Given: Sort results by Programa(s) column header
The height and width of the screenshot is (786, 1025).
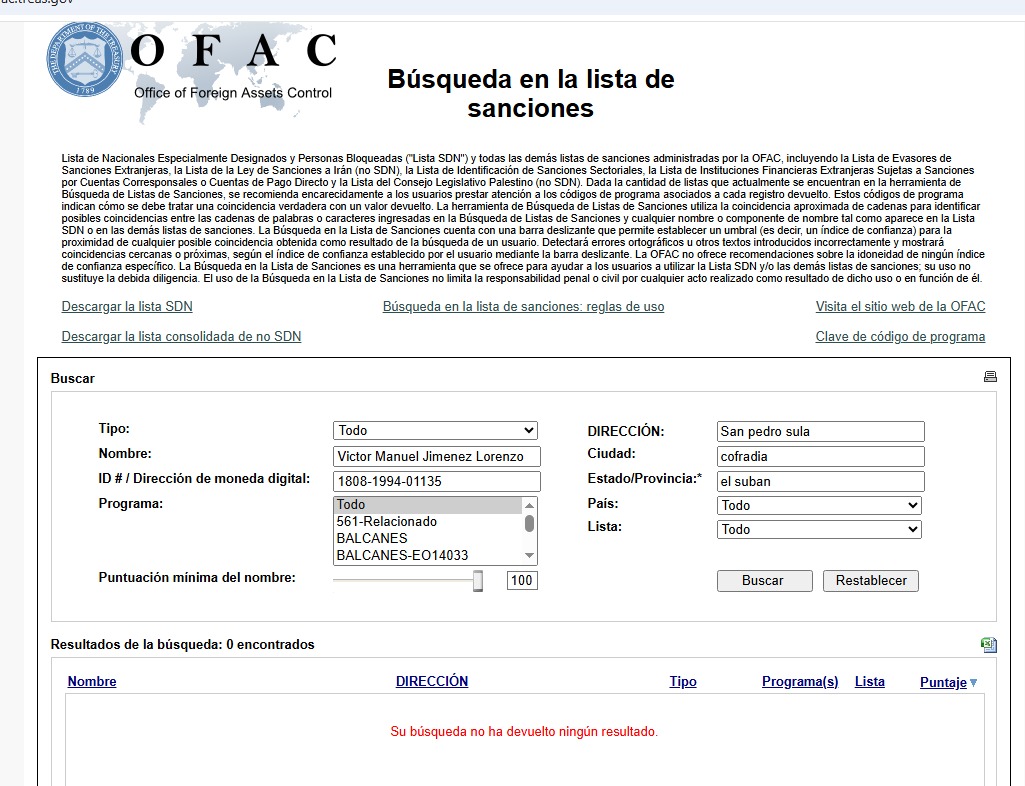Looking at the screenshot, I should [800, 682].
